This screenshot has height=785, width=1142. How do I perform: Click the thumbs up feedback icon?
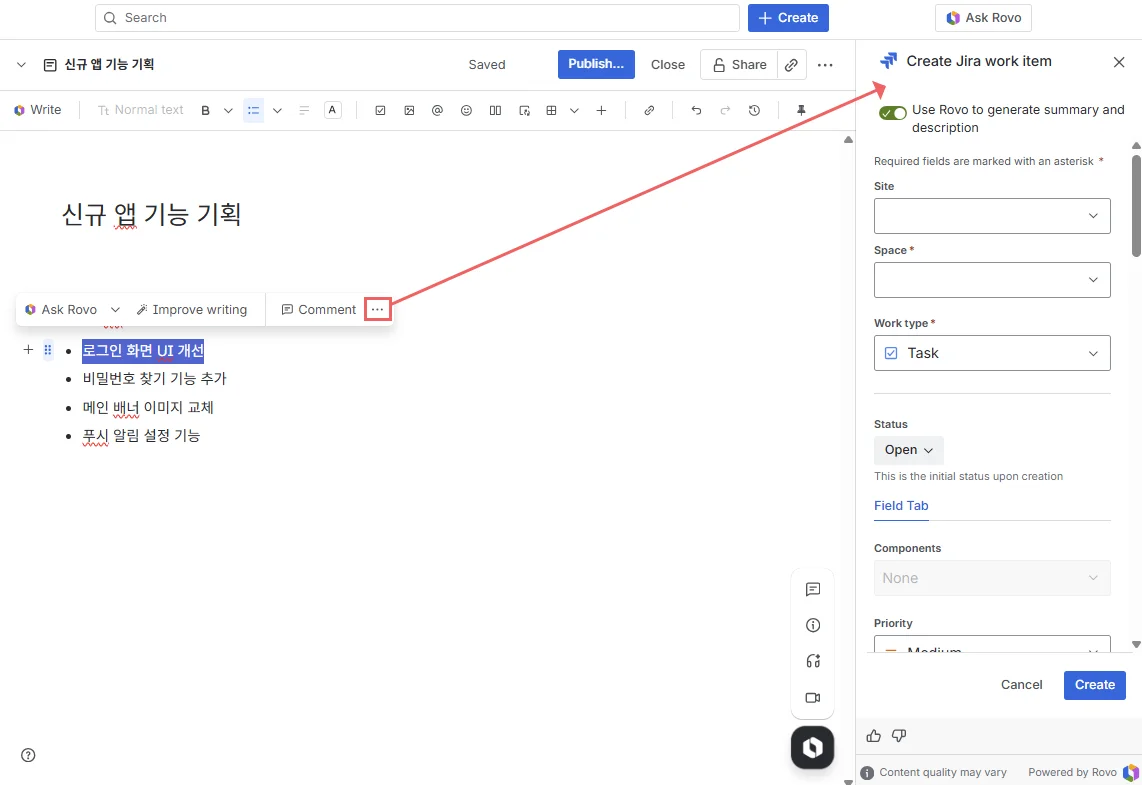click(874, 736)
